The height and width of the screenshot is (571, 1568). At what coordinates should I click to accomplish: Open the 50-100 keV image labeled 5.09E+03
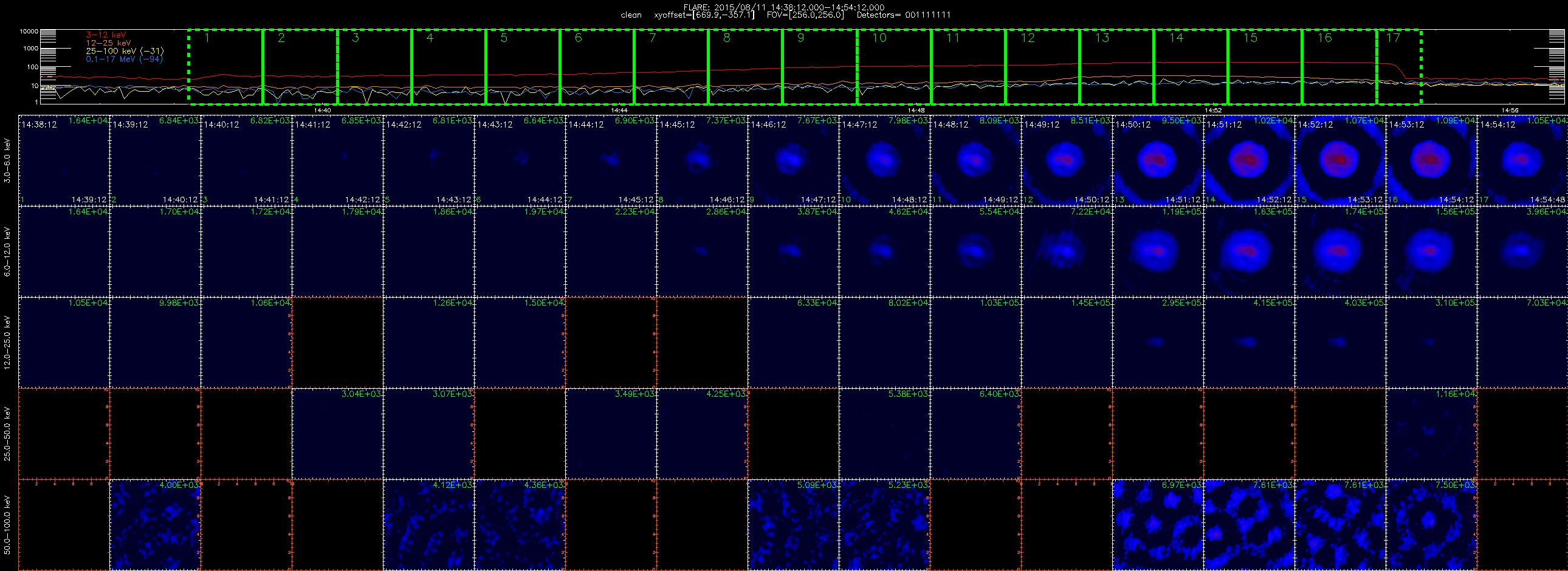pyautogui.click(x=793, y=525)
